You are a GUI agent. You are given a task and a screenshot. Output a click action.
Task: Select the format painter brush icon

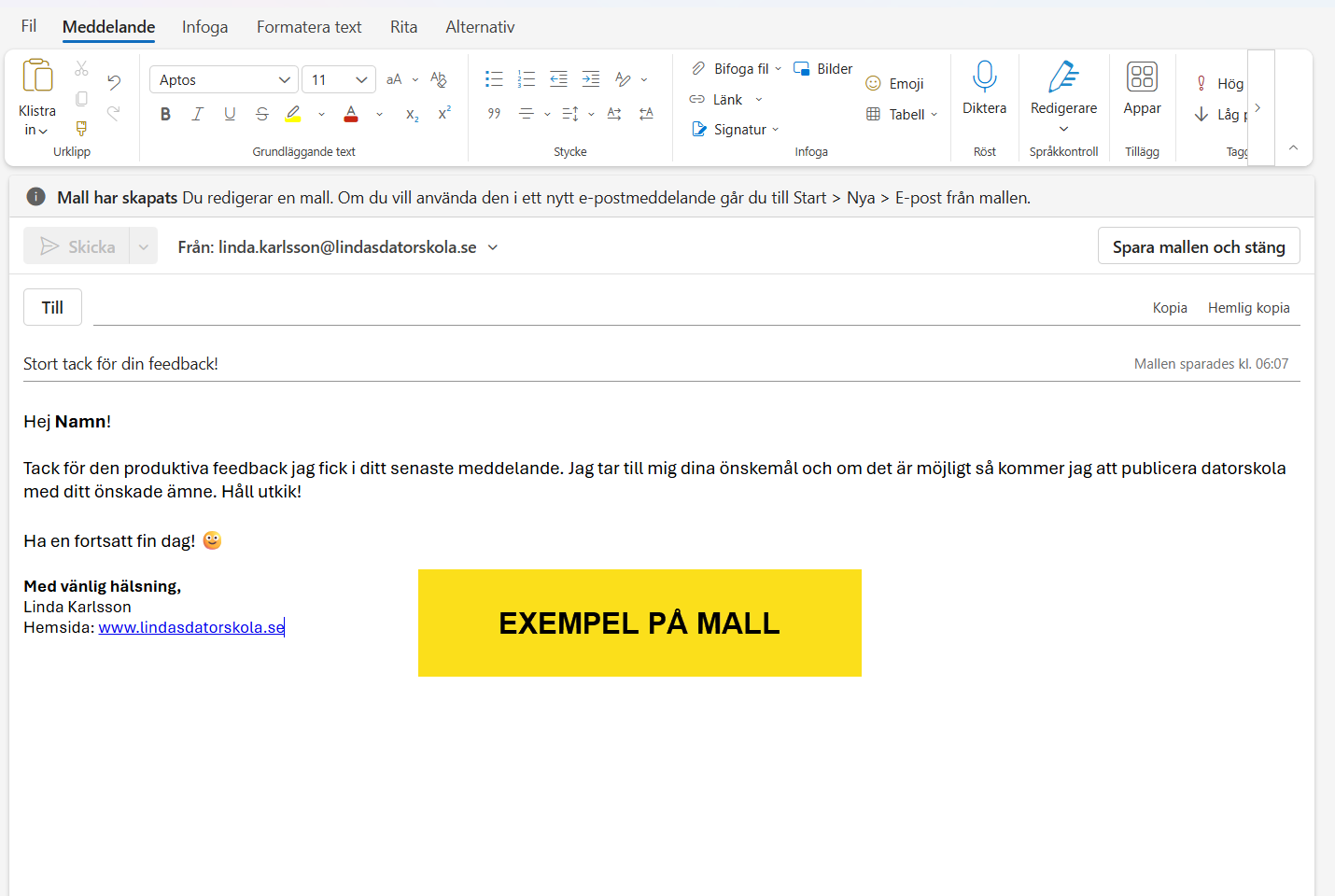(x=81, y=129)
